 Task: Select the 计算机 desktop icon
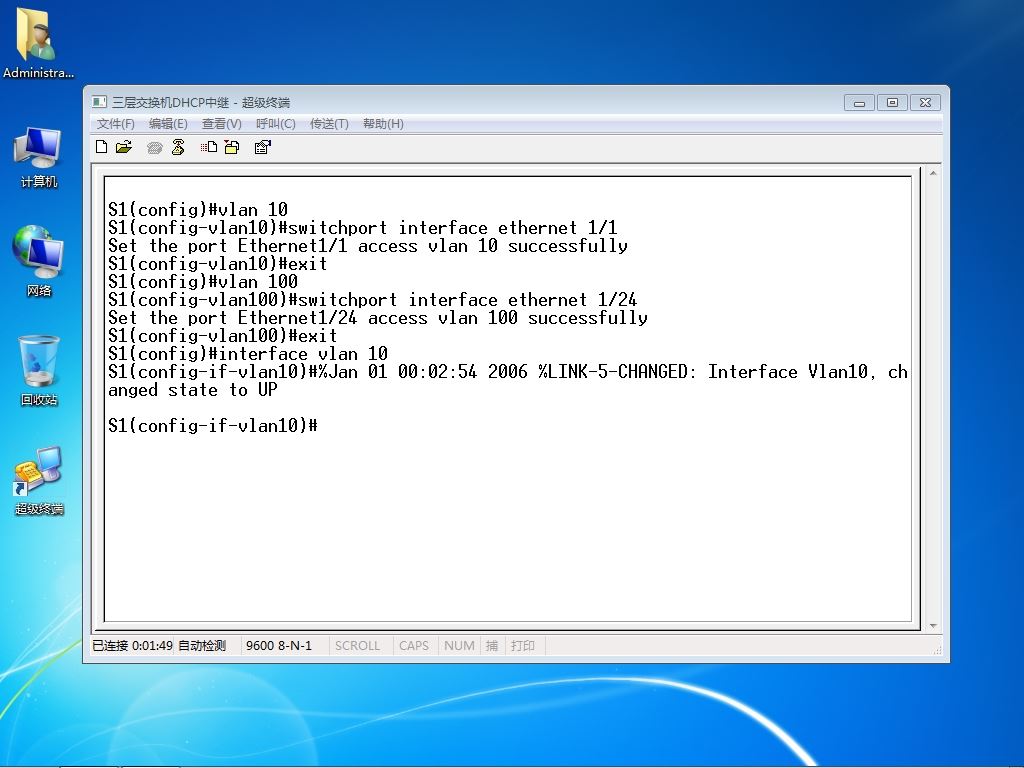(39, 158)
